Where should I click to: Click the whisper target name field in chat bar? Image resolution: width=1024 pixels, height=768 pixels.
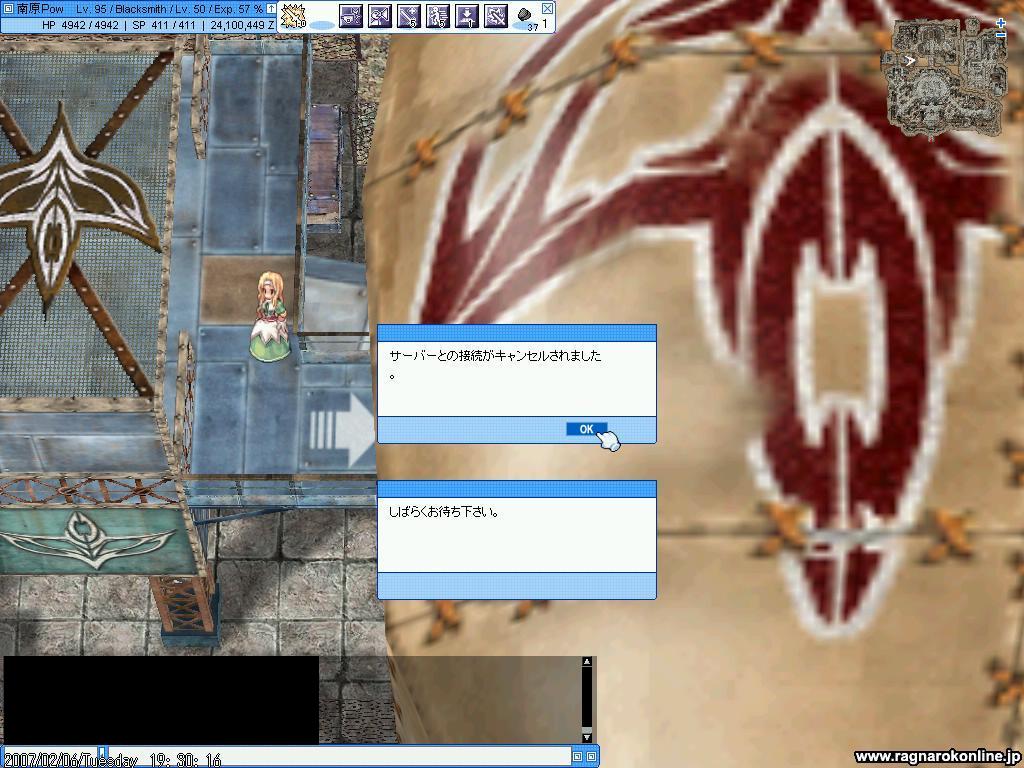(x=51, y=756)
